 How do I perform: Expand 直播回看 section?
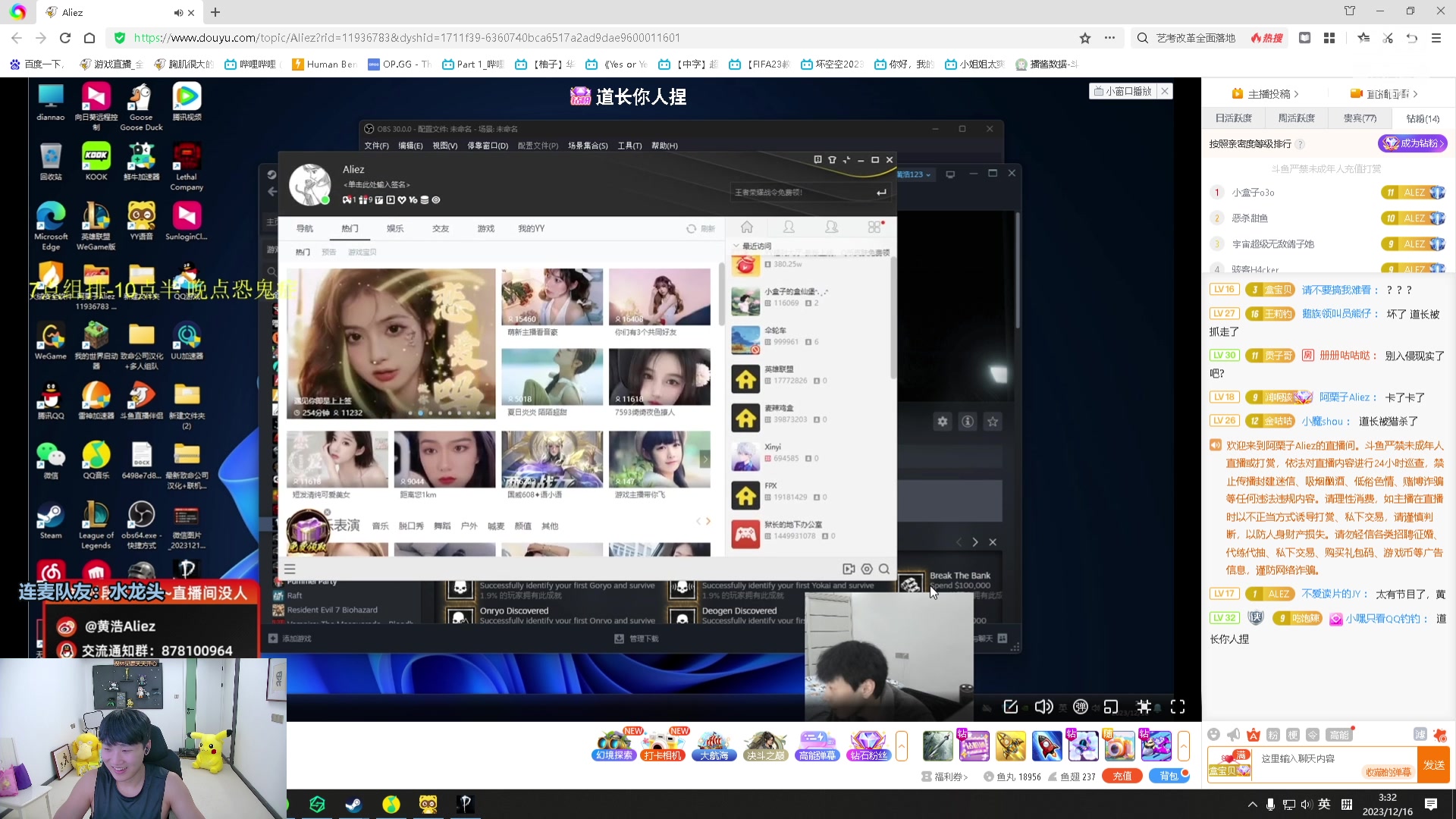1384,94
